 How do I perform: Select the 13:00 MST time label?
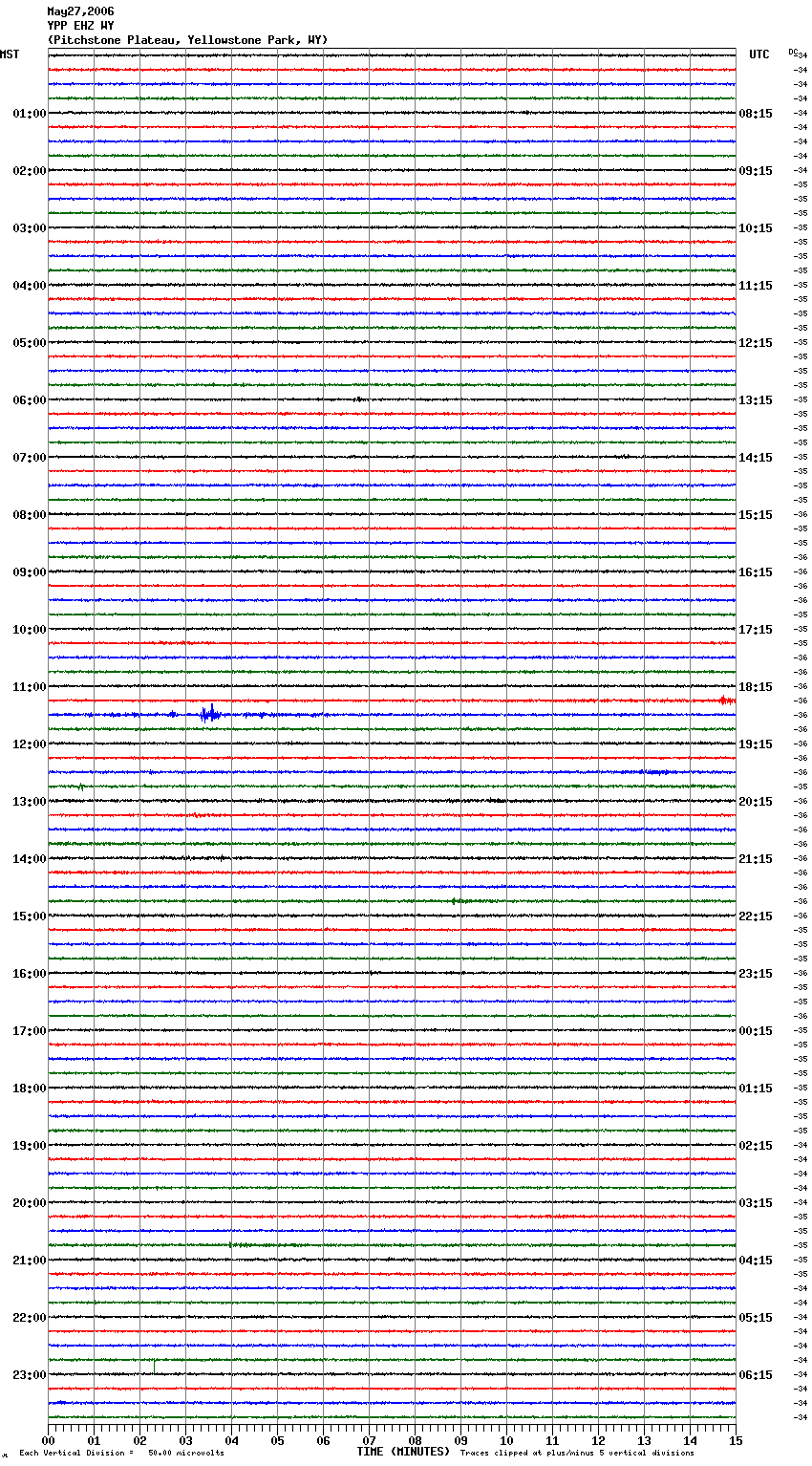(x=30, y=802)
